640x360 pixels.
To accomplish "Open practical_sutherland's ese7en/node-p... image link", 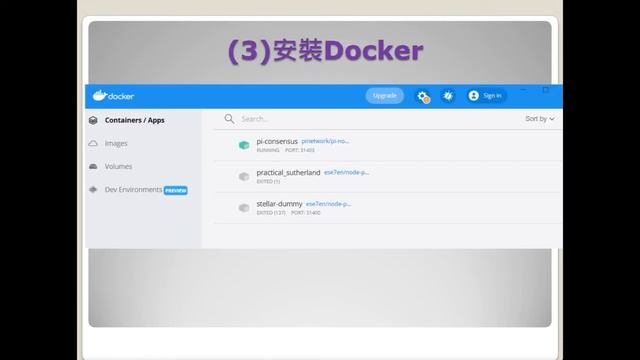I will [x=347, y=173].
